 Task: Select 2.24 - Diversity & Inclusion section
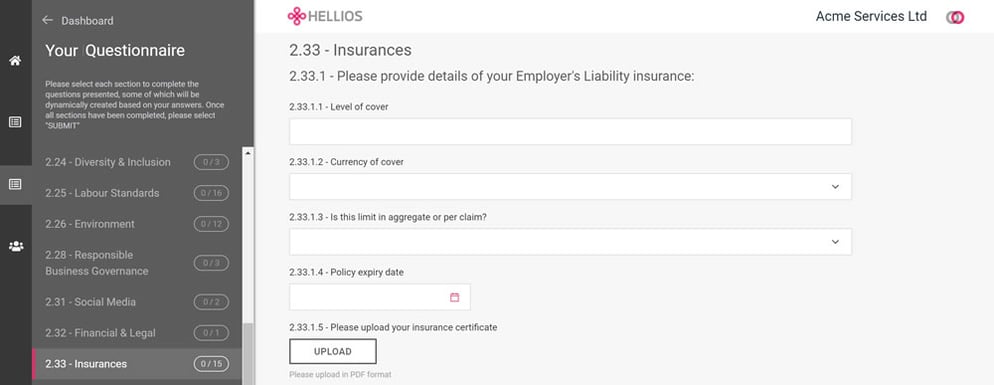(x=136, y=162)
